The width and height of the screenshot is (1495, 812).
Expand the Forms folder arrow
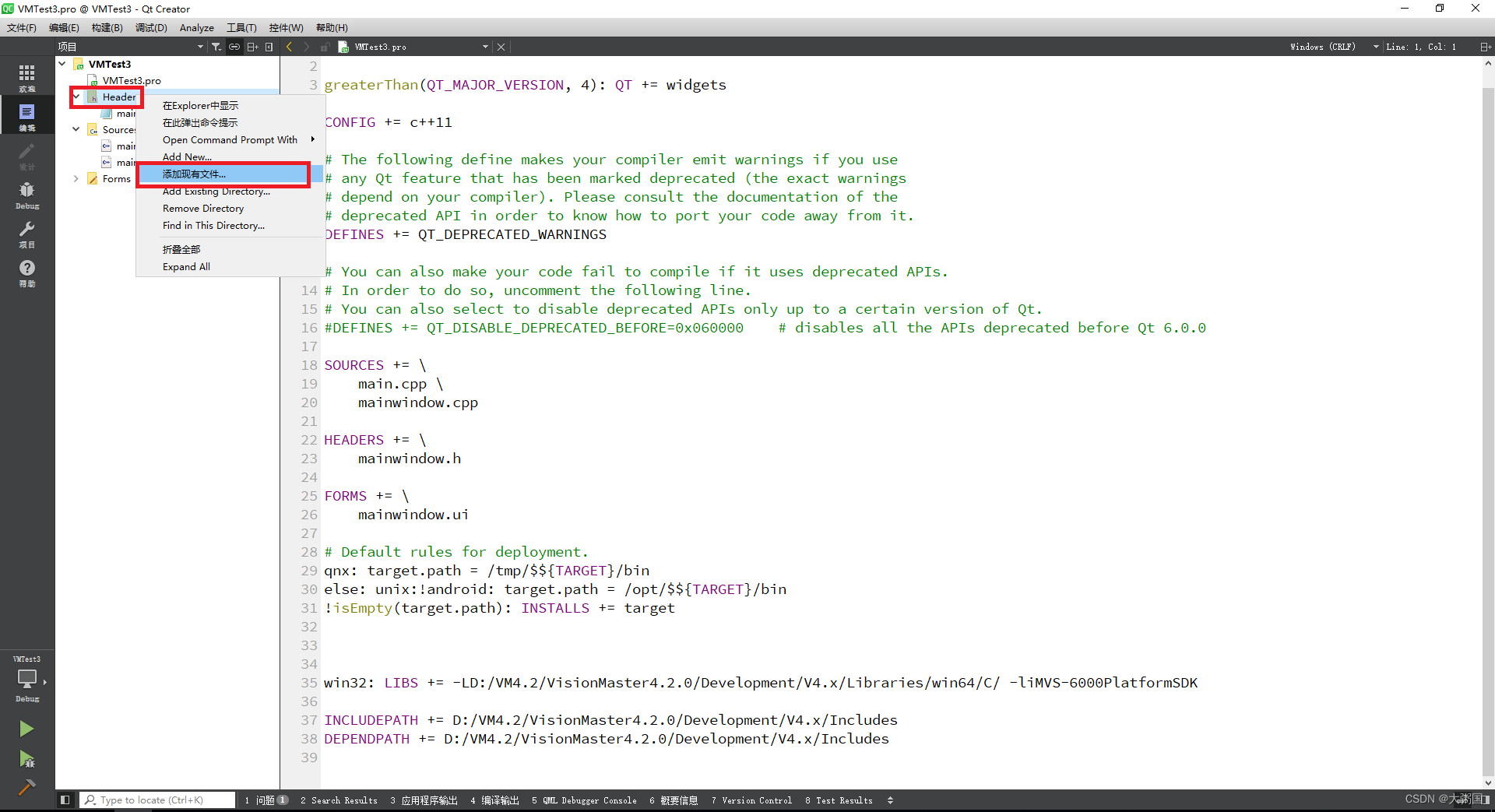click(76, 178)
